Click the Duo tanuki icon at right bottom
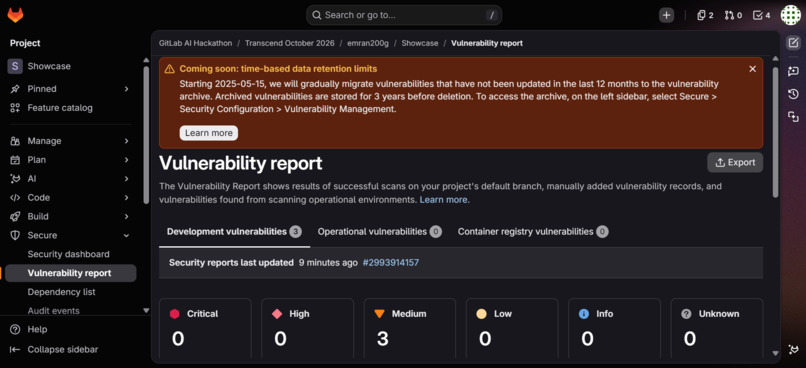Screen dimensions: 806x368 (793, 349)
